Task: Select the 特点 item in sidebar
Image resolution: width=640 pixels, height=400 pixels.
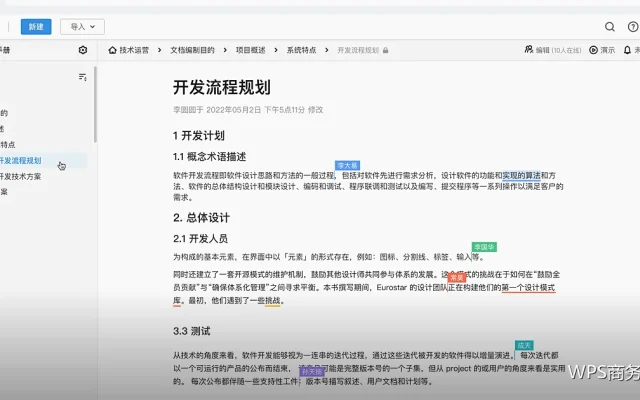Action: 8,144
